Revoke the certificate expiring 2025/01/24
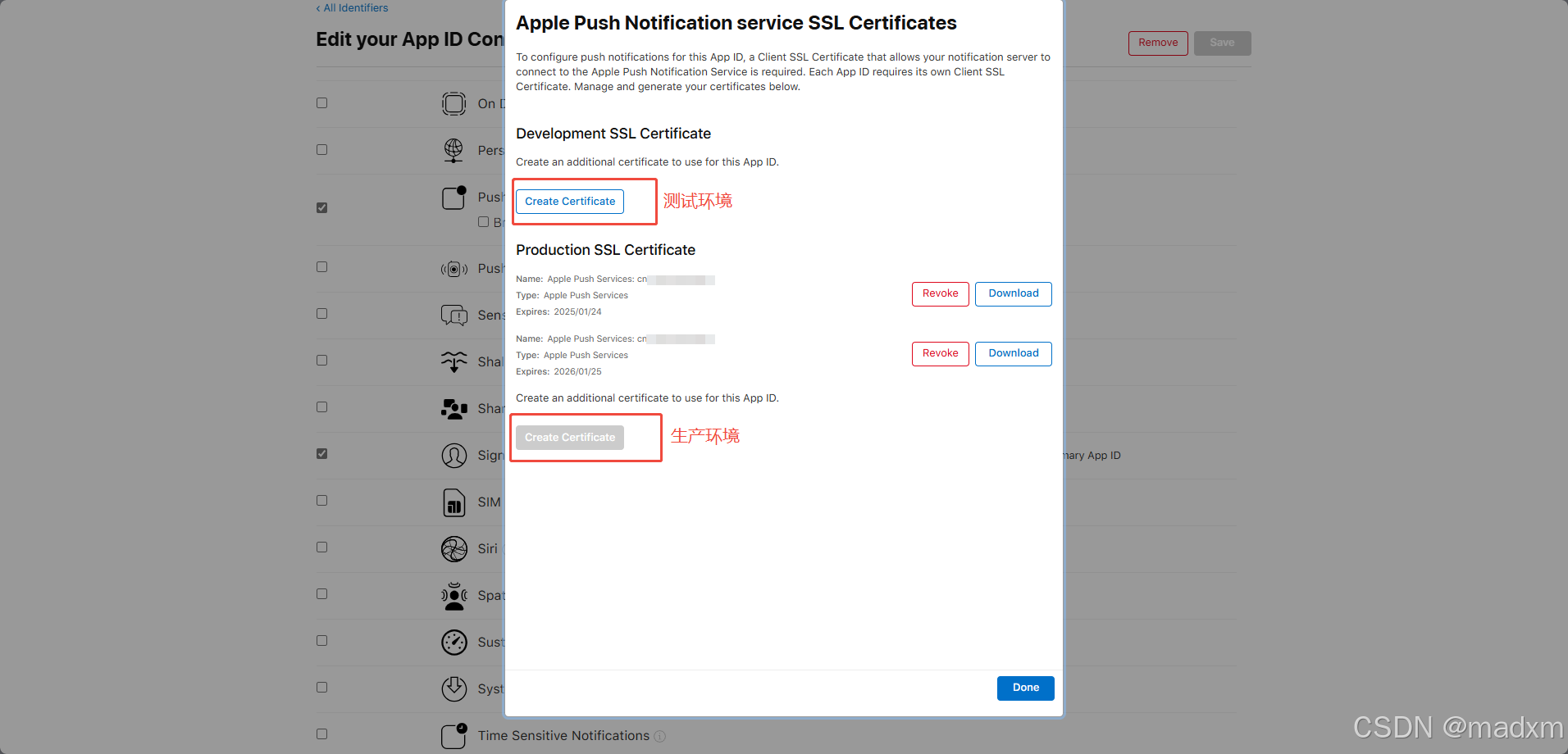This screenshot has width=1568, height=754. (940, 293)
